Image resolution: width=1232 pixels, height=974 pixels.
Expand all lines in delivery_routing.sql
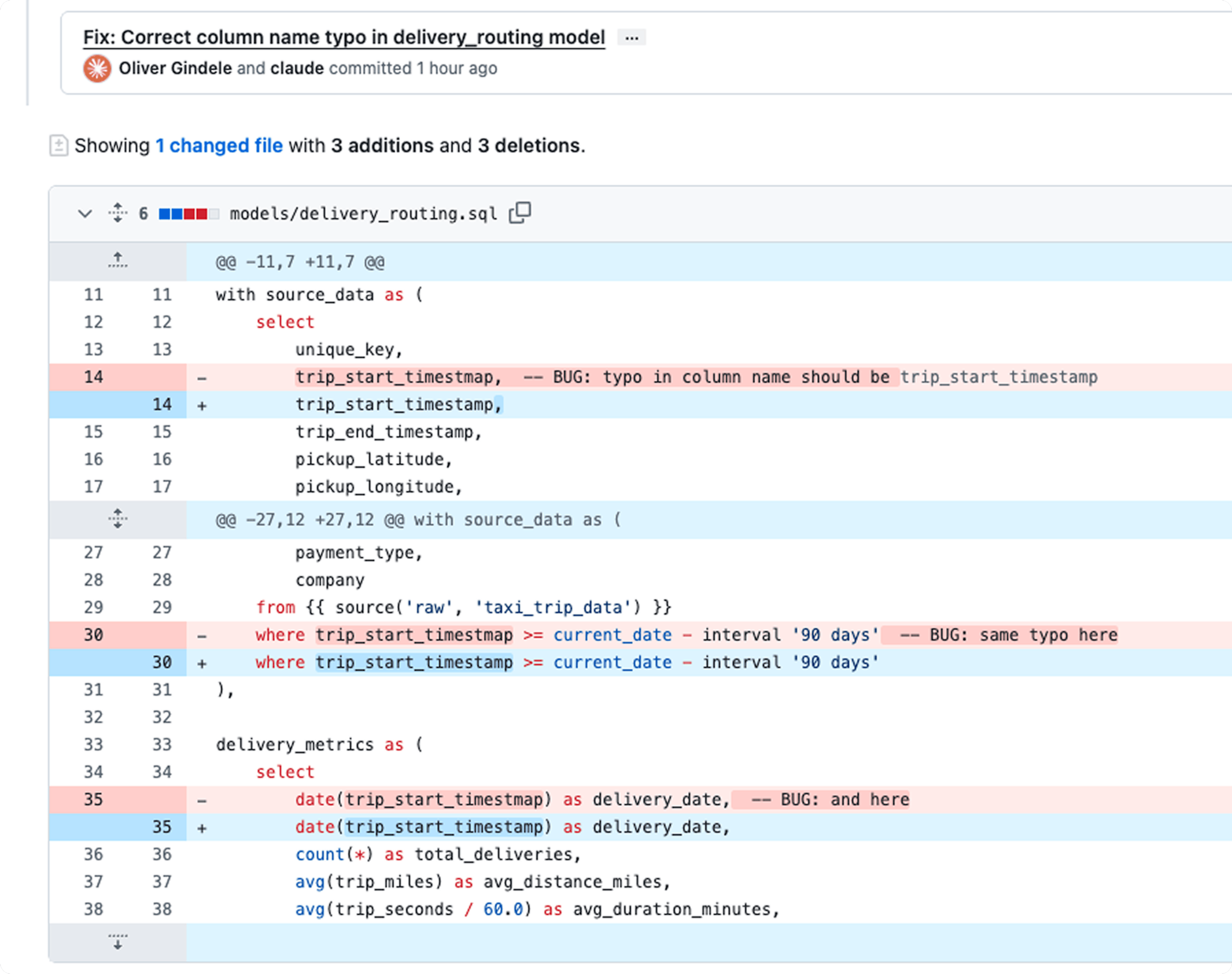117,213
